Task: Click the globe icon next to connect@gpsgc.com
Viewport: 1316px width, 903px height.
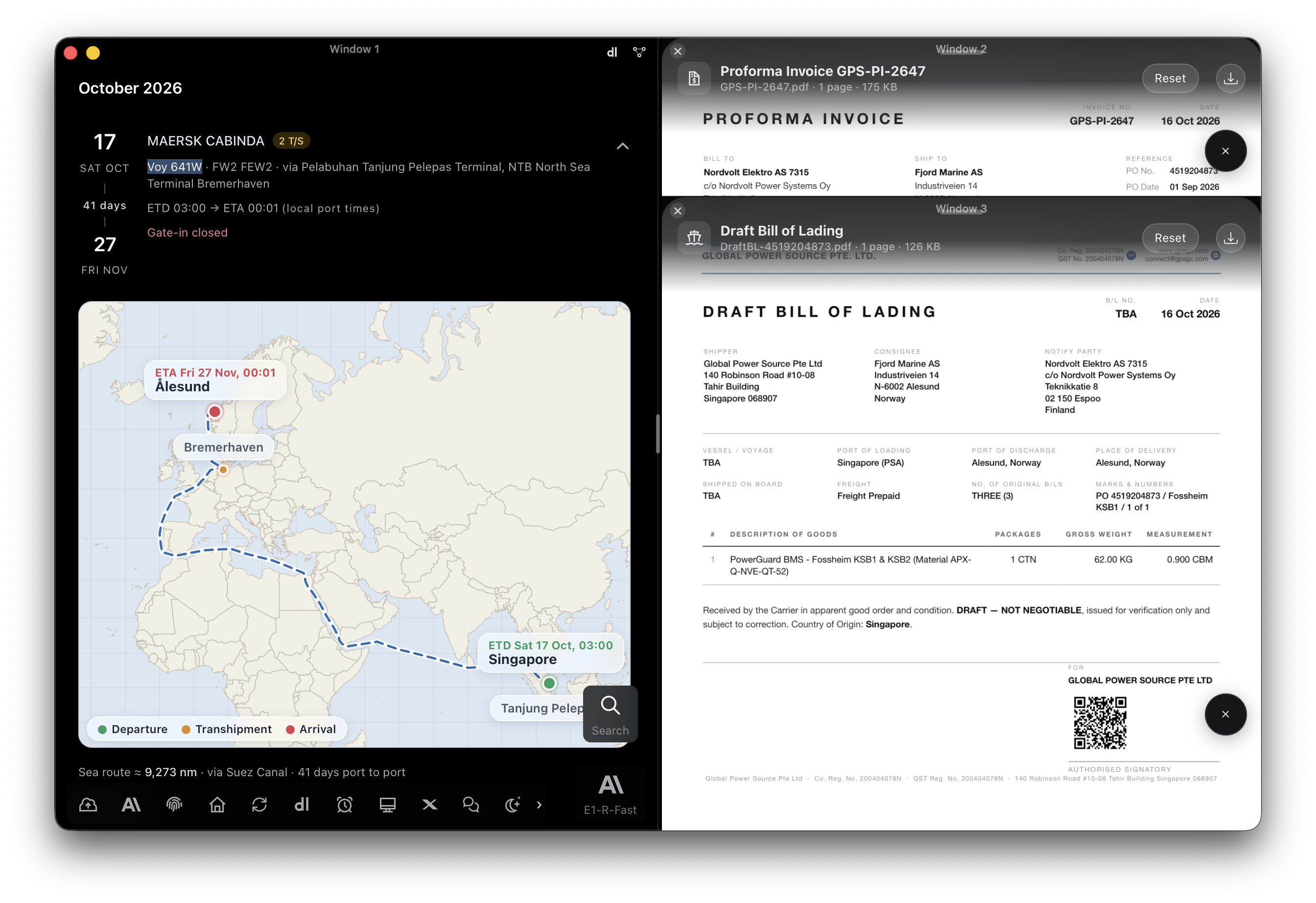Action: (x=1216, y=256)
